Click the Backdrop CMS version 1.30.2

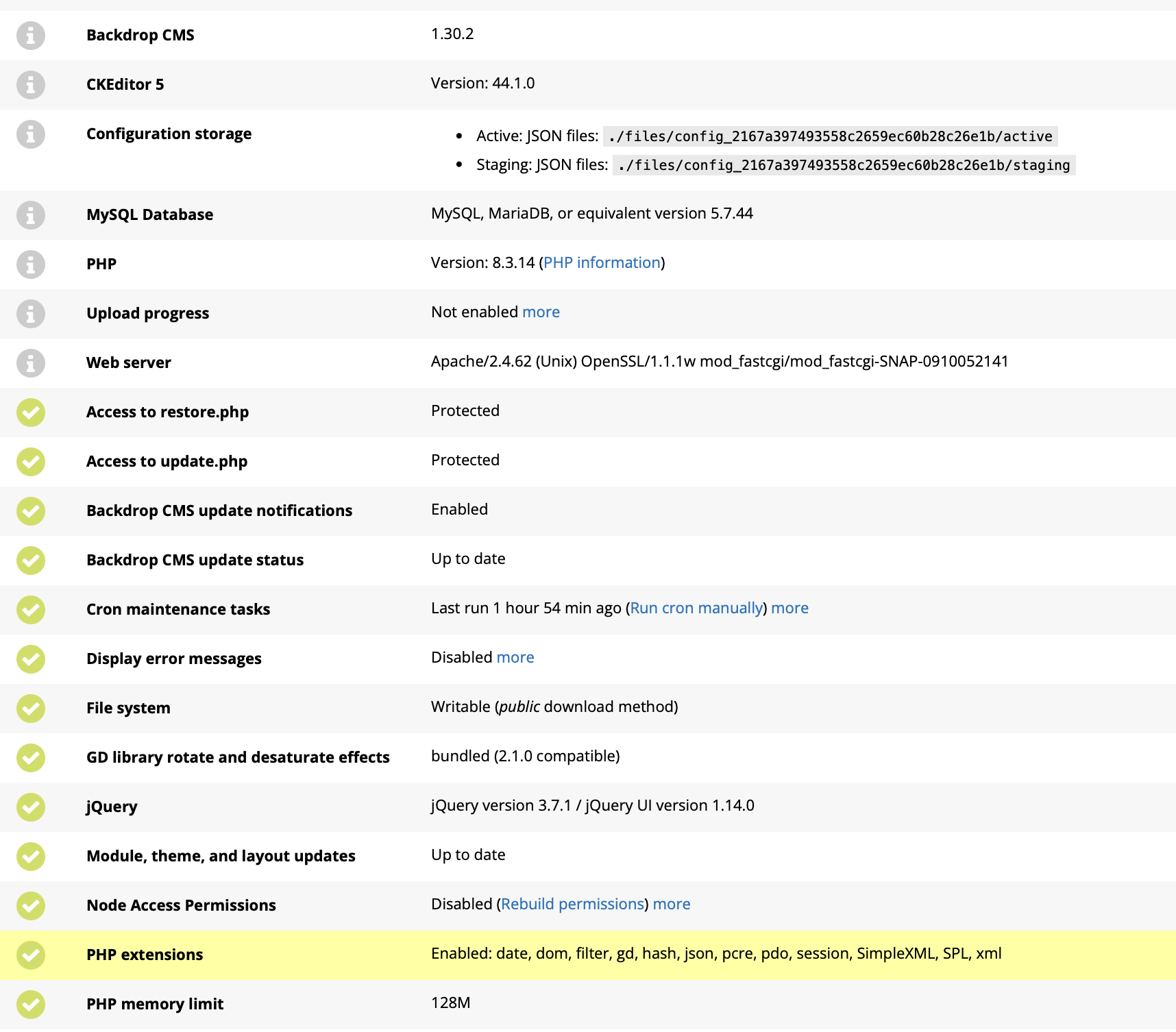coord(452,34)
